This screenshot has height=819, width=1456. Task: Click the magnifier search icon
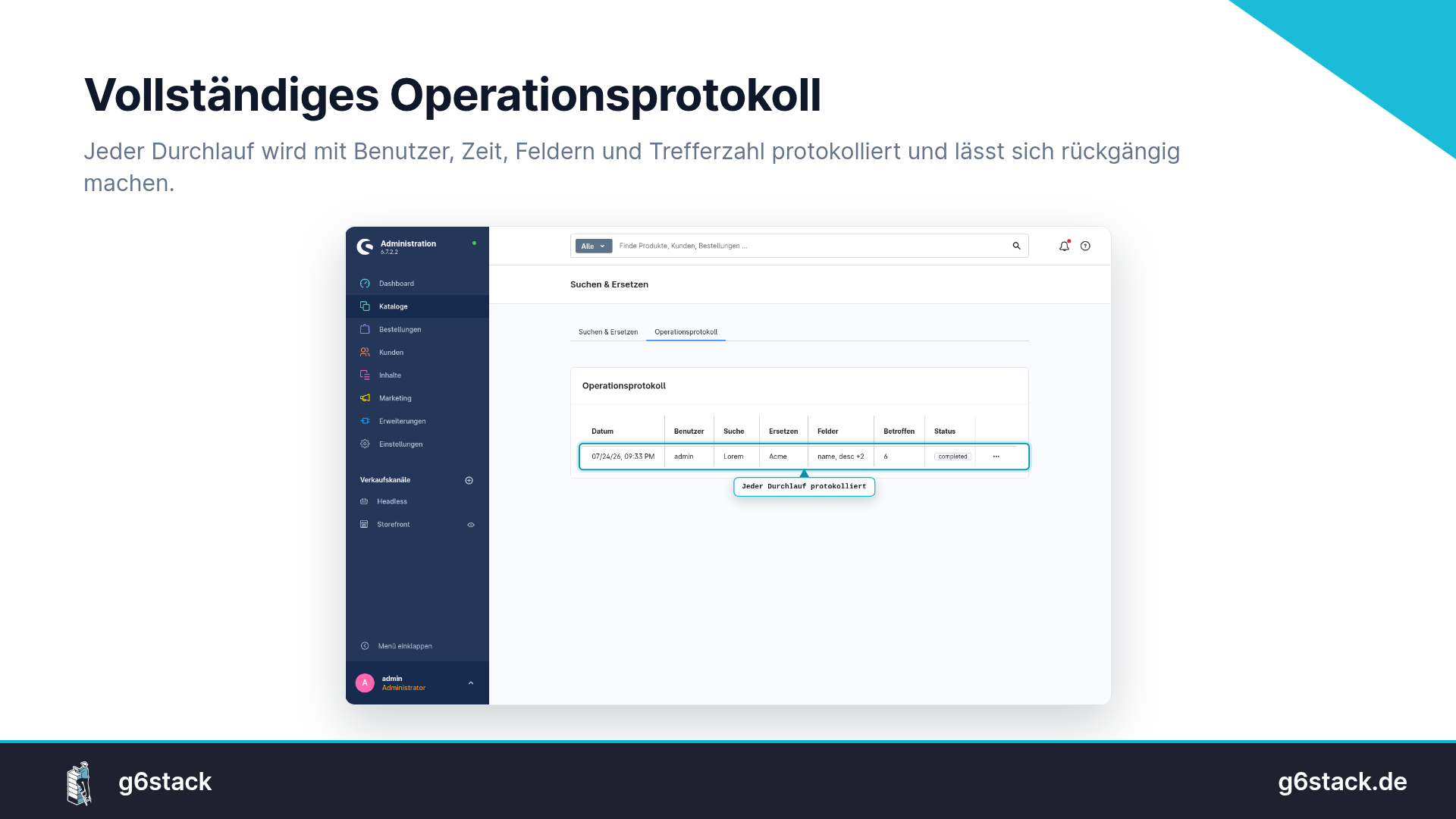coord(1016,246)
